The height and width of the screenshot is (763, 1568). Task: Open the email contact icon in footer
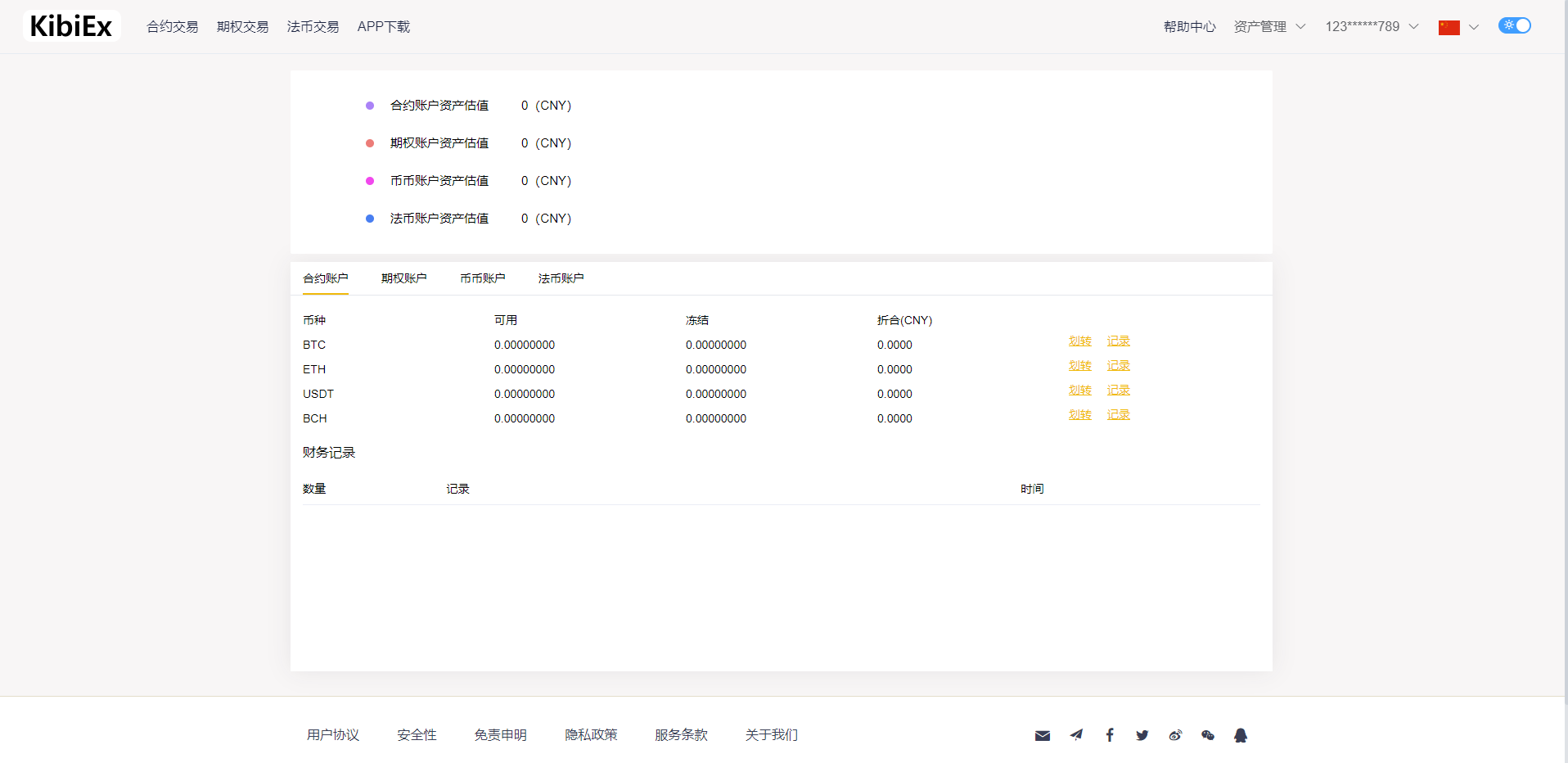click(1042, 734)
